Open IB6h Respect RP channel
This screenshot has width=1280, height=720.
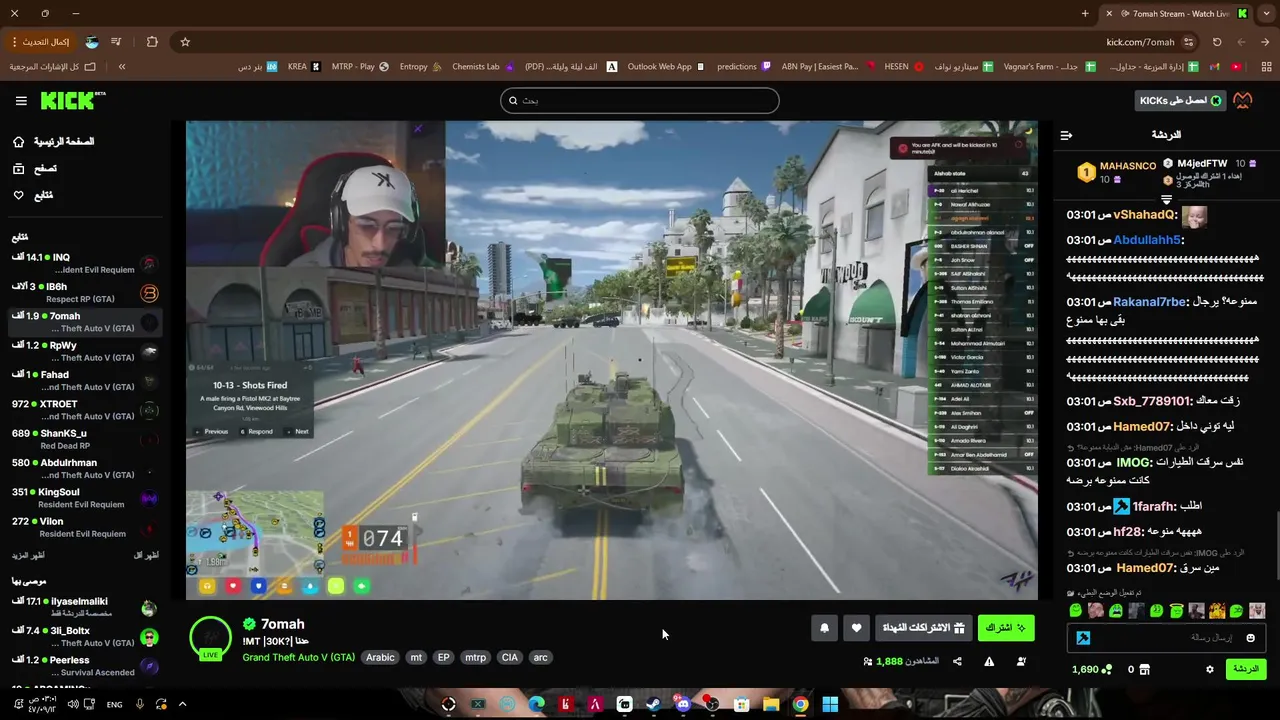(85, 293)
